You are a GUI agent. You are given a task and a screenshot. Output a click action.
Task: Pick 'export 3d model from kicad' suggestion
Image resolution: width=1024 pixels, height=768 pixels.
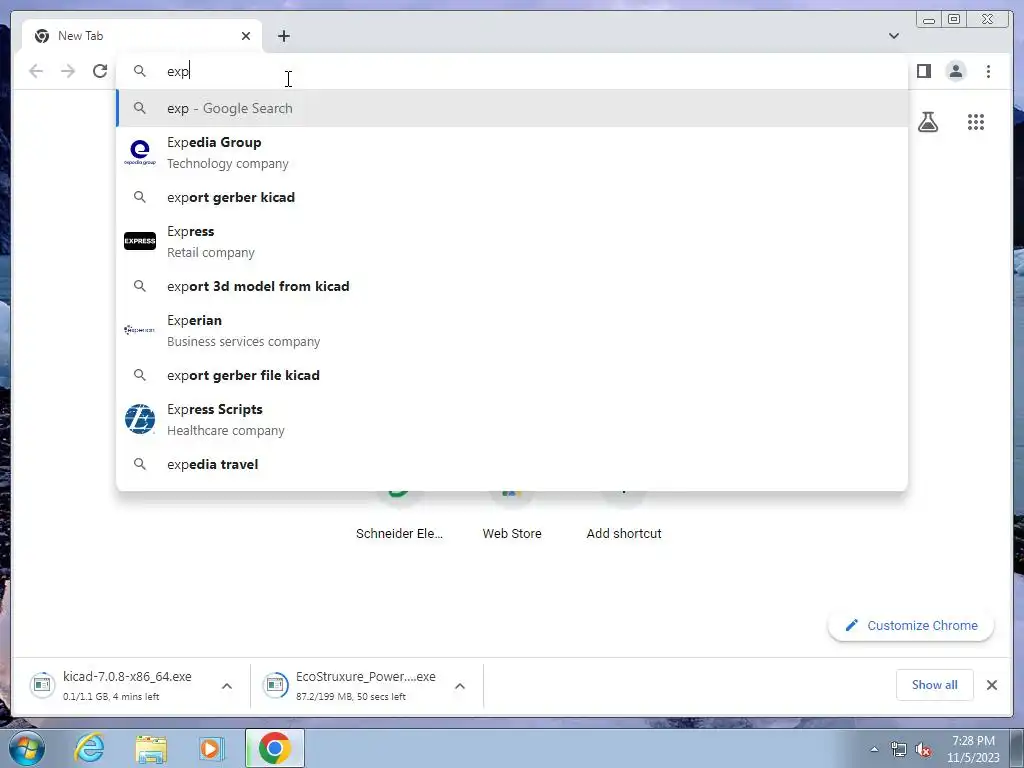(512, 286)
